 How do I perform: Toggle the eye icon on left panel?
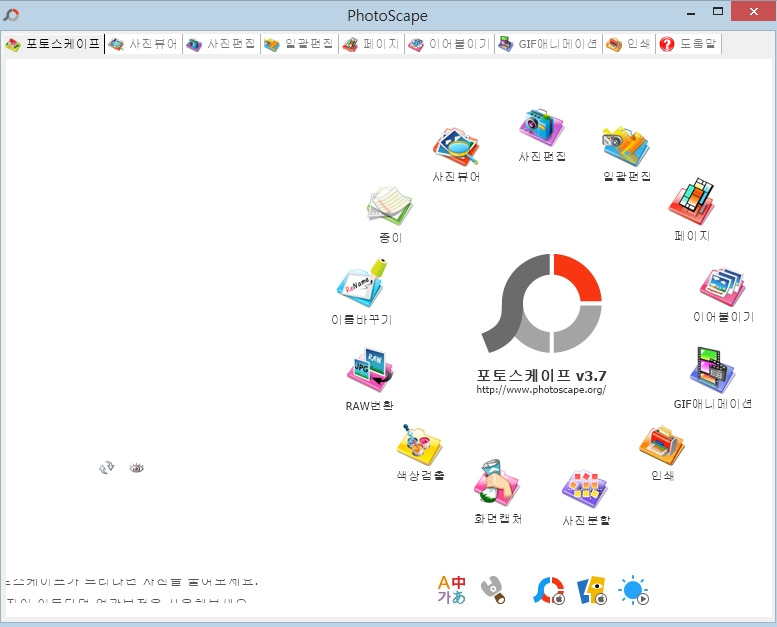pos(136,467)
